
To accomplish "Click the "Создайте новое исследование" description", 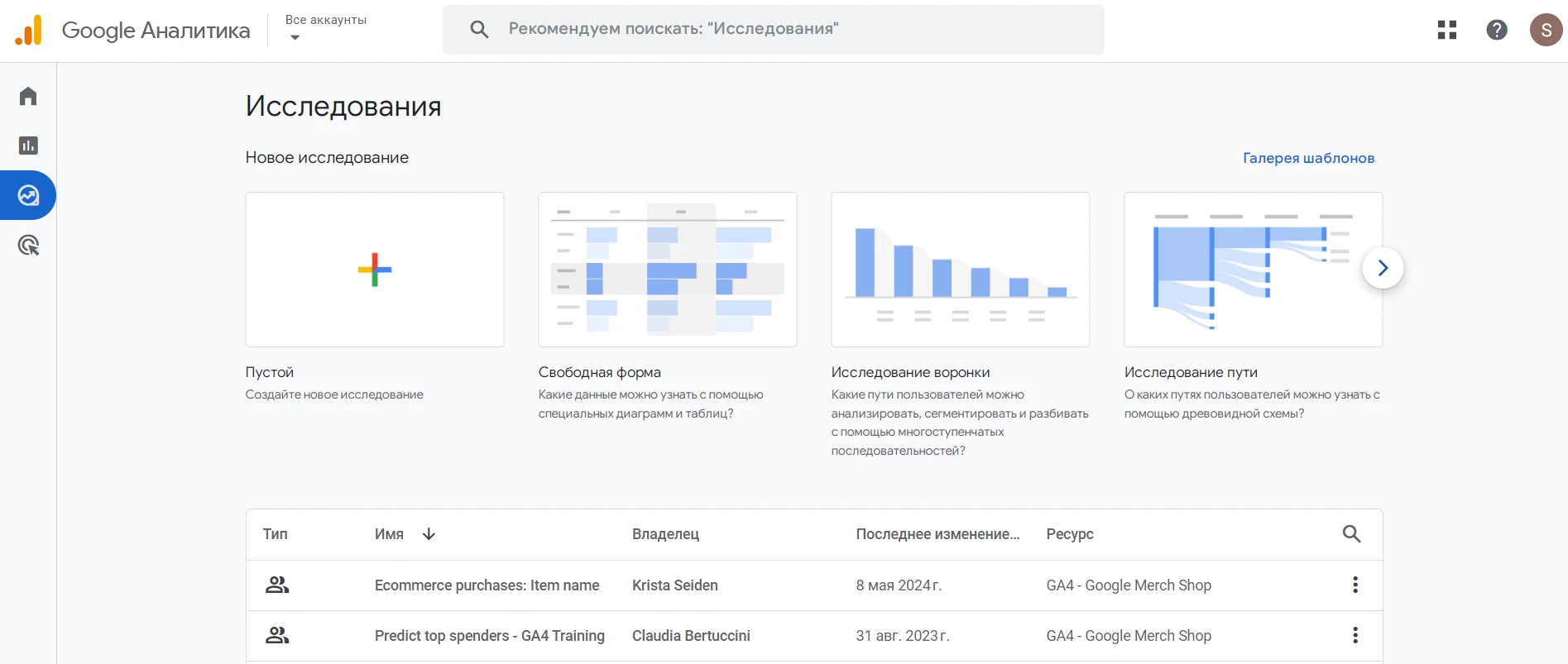I will pos(334,394).
